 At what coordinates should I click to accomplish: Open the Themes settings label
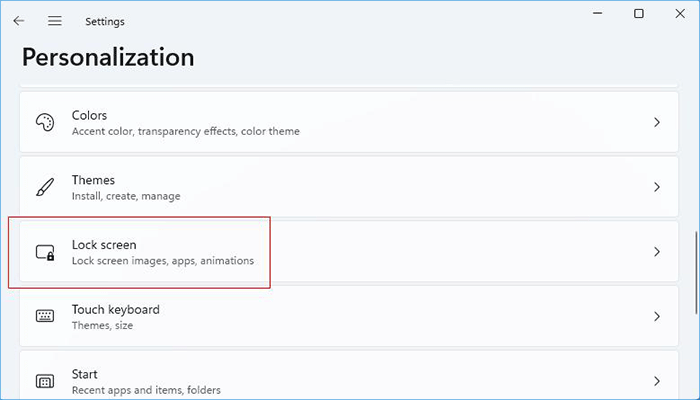click(x=93, y=180)
